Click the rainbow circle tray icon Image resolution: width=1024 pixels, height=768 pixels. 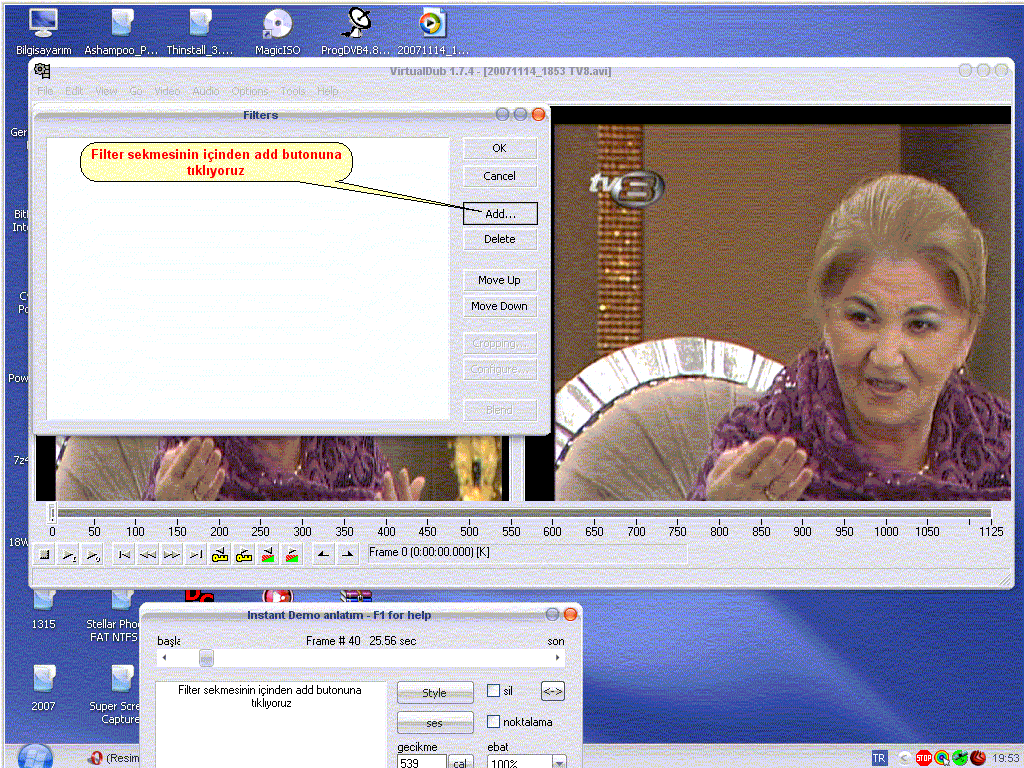[x=942, y=758]
